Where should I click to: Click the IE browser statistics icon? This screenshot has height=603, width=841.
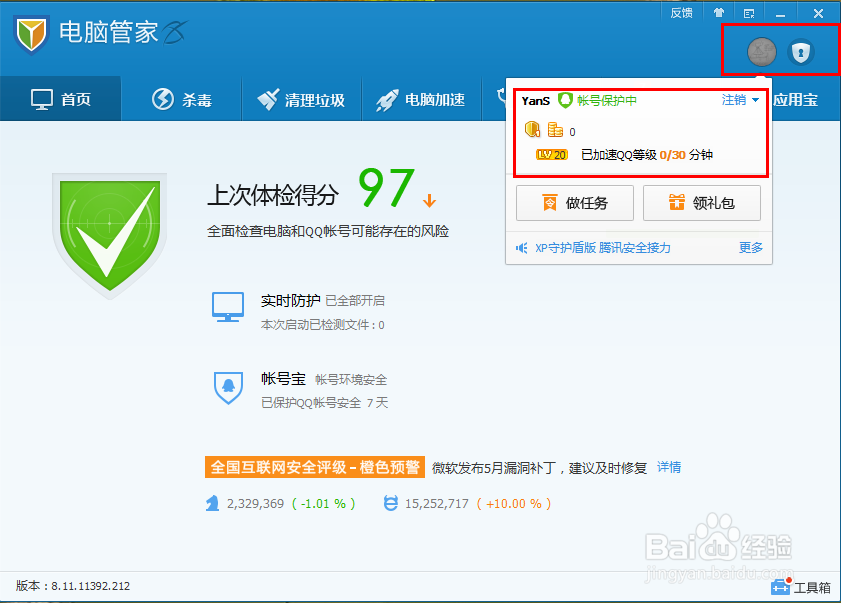391,503
